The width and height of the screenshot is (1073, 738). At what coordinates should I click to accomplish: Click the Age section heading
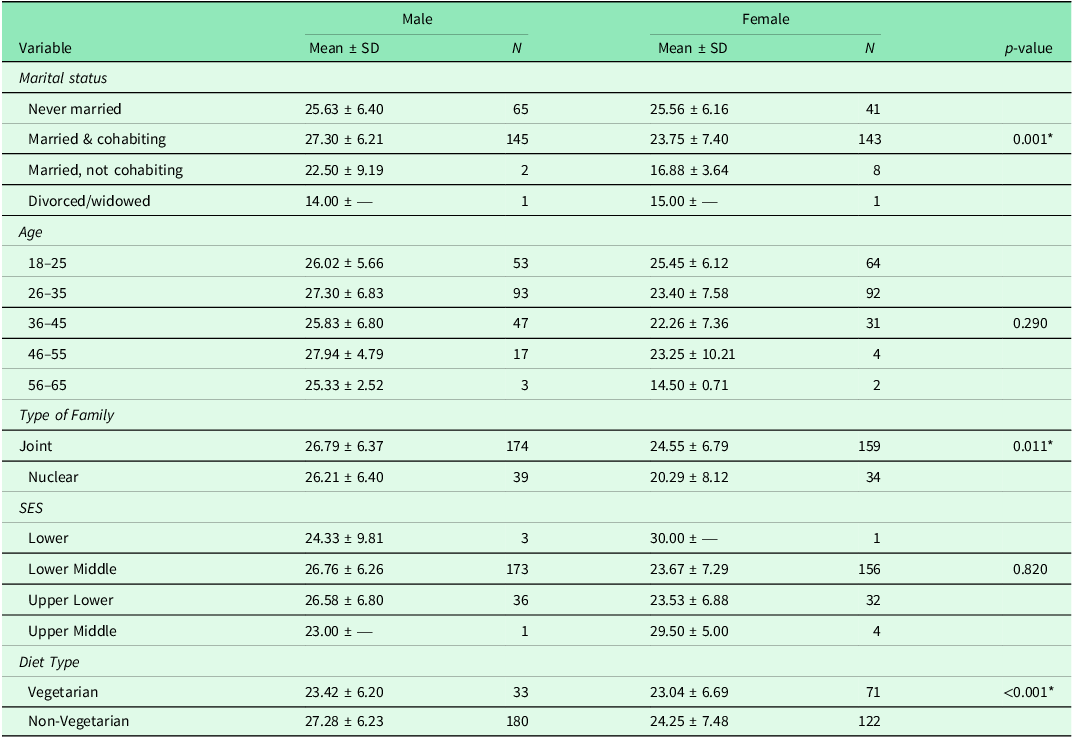click(33, 231)
